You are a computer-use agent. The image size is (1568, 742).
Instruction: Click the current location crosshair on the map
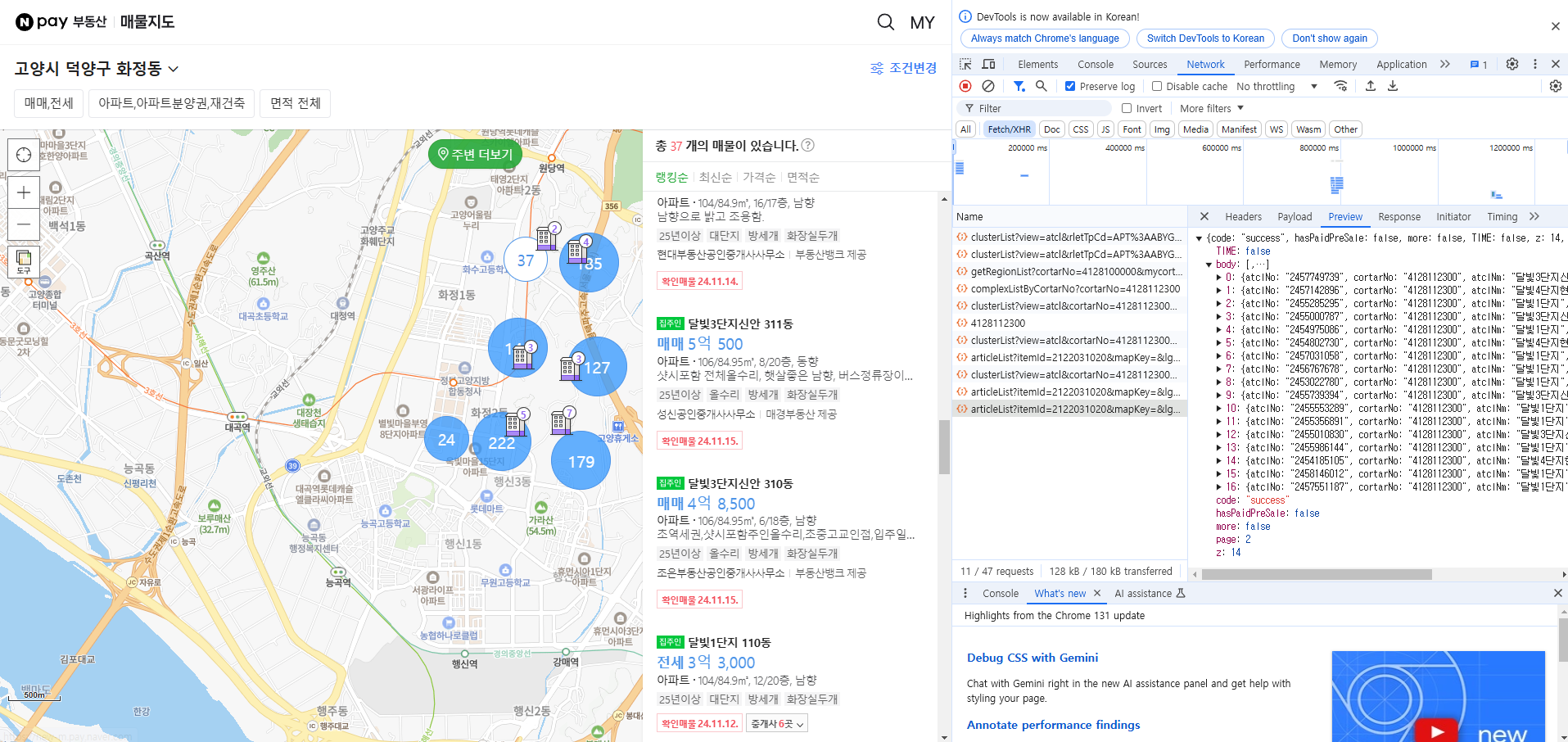24,155
